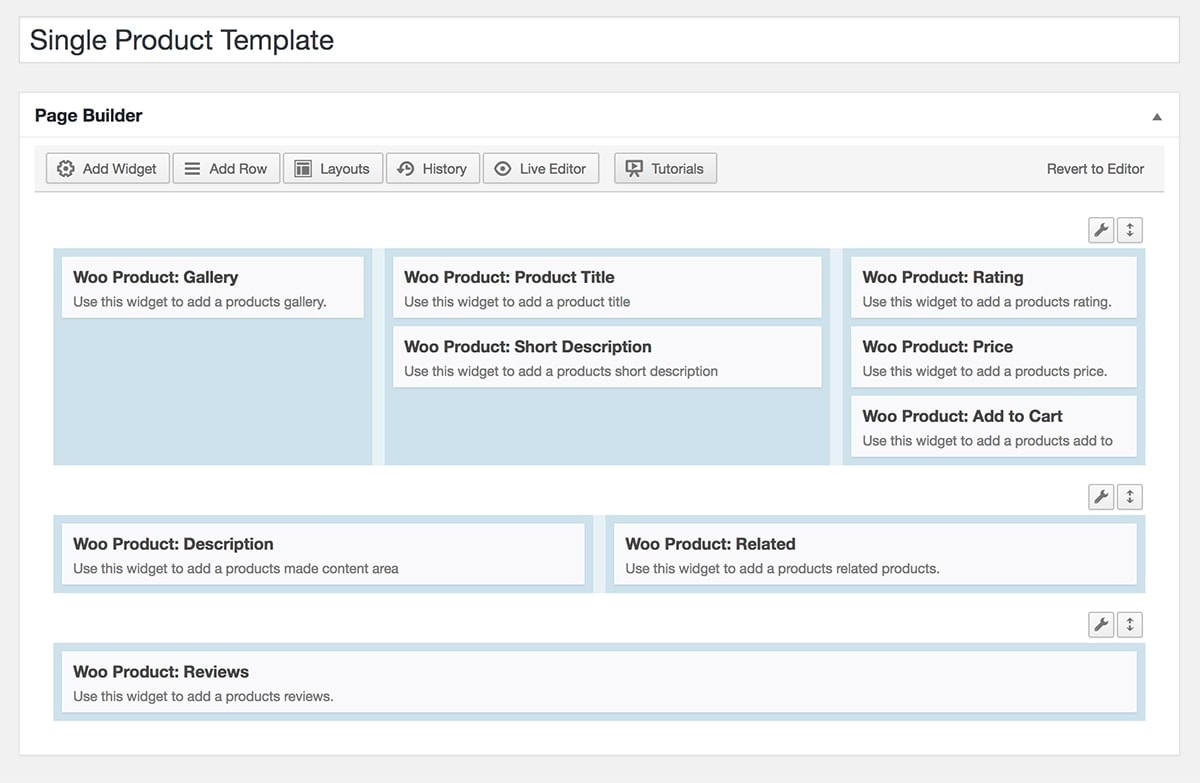Select the Woo Product: Short Description widget

click(x=607, y=357)
